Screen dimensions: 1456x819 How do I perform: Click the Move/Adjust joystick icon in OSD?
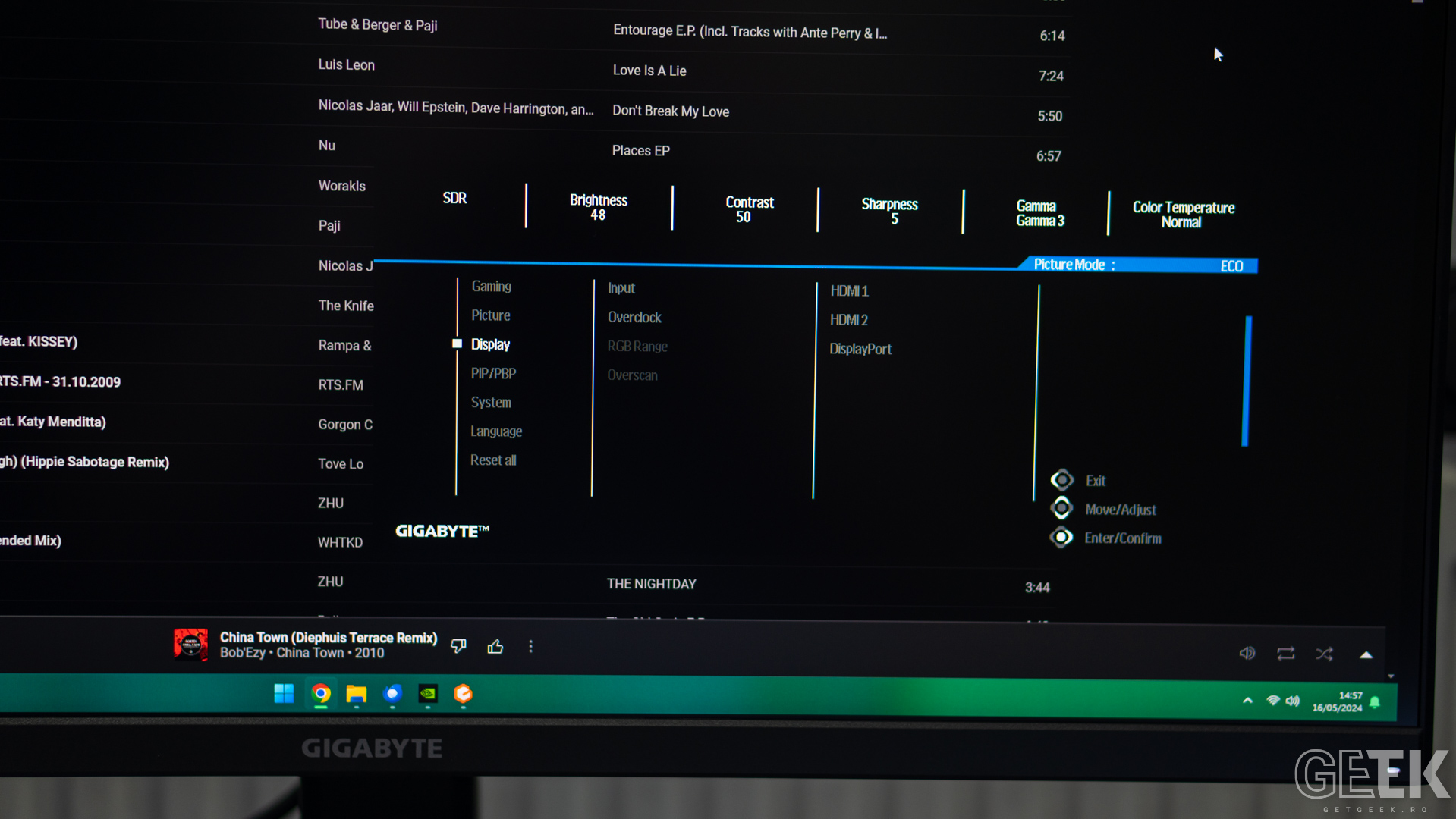(x=1062, y=509)
